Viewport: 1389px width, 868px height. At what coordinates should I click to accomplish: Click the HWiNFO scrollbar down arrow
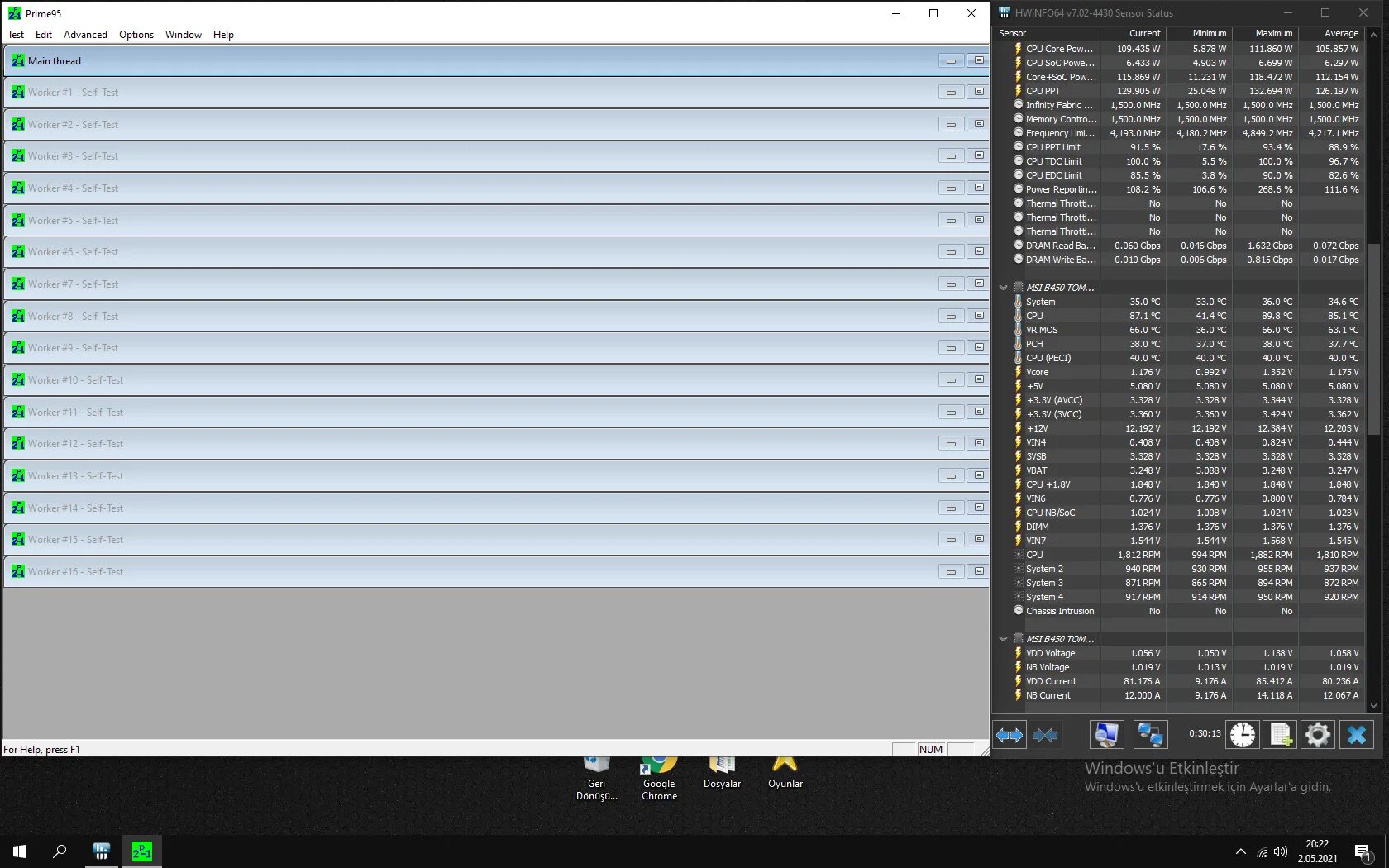1374,706
